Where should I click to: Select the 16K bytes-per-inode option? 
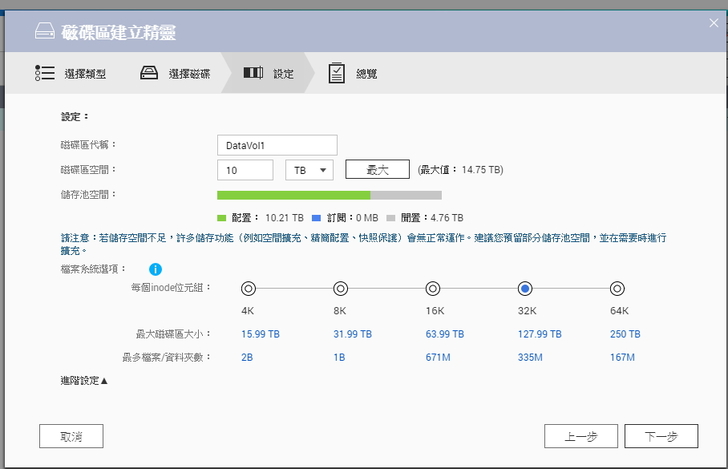click(x=432, y=288)
